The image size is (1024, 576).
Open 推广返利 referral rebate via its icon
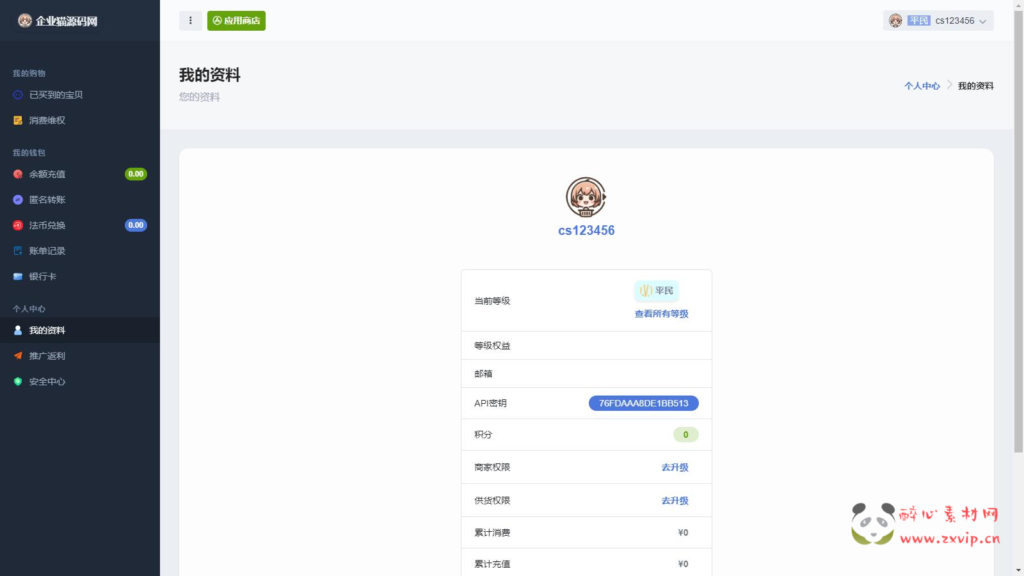pos(18,355)
